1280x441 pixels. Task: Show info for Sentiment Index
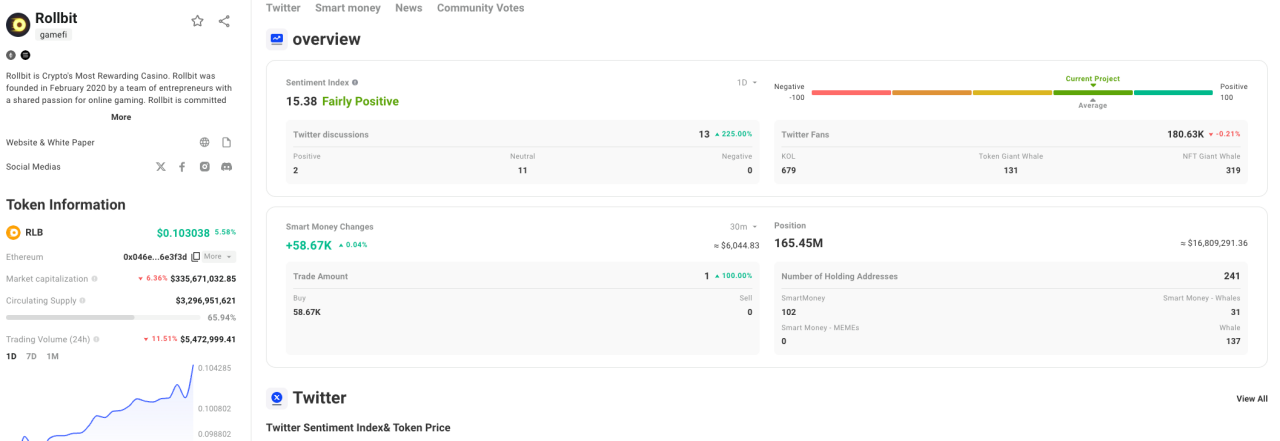(355, 83)
